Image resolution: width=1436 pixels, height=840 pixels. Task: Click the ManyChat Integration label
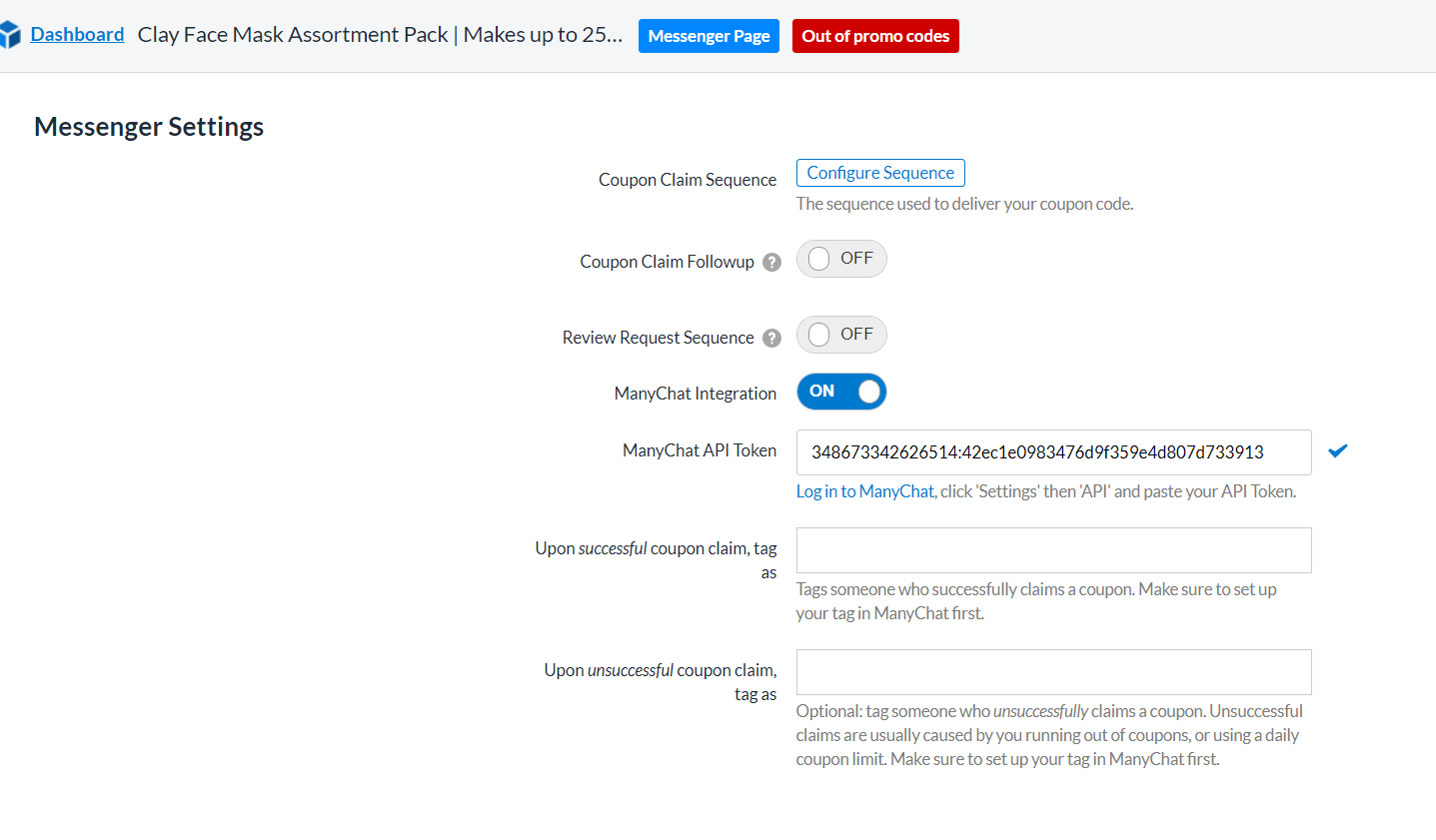696,394
